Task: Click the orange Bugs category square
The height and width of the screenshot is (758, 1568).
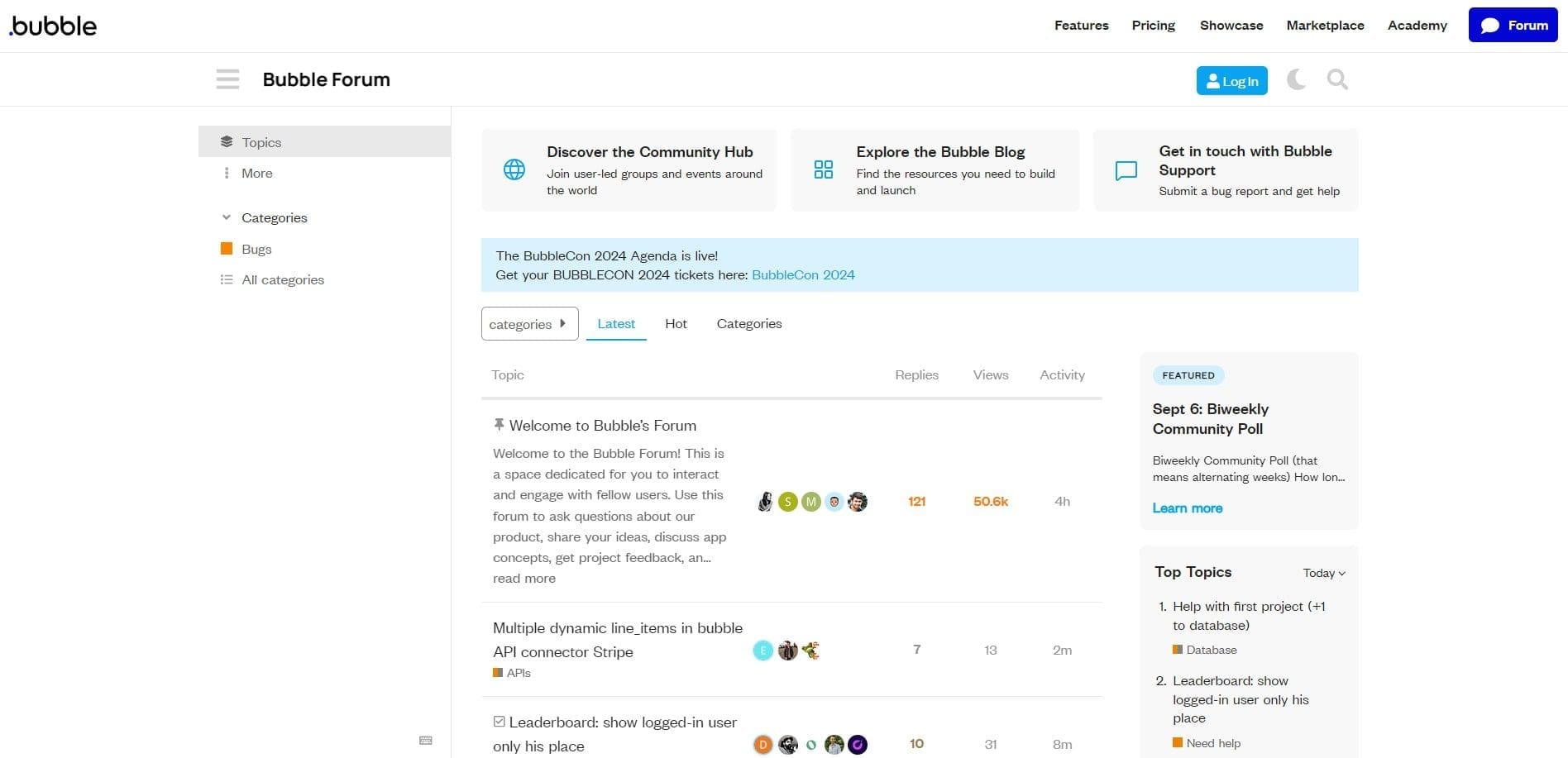Action: click(x=227, y=249)
